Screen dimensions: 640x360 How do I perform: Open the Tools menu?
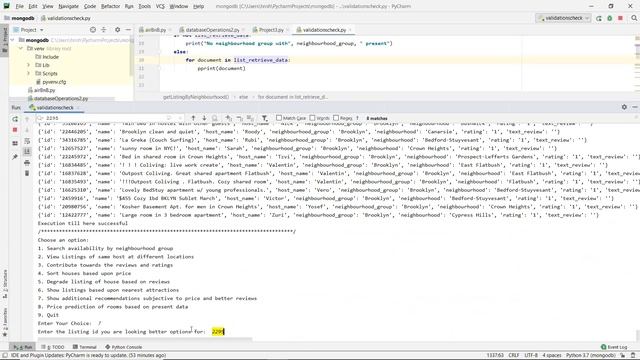pyautogui.click(x=144, y=7)
